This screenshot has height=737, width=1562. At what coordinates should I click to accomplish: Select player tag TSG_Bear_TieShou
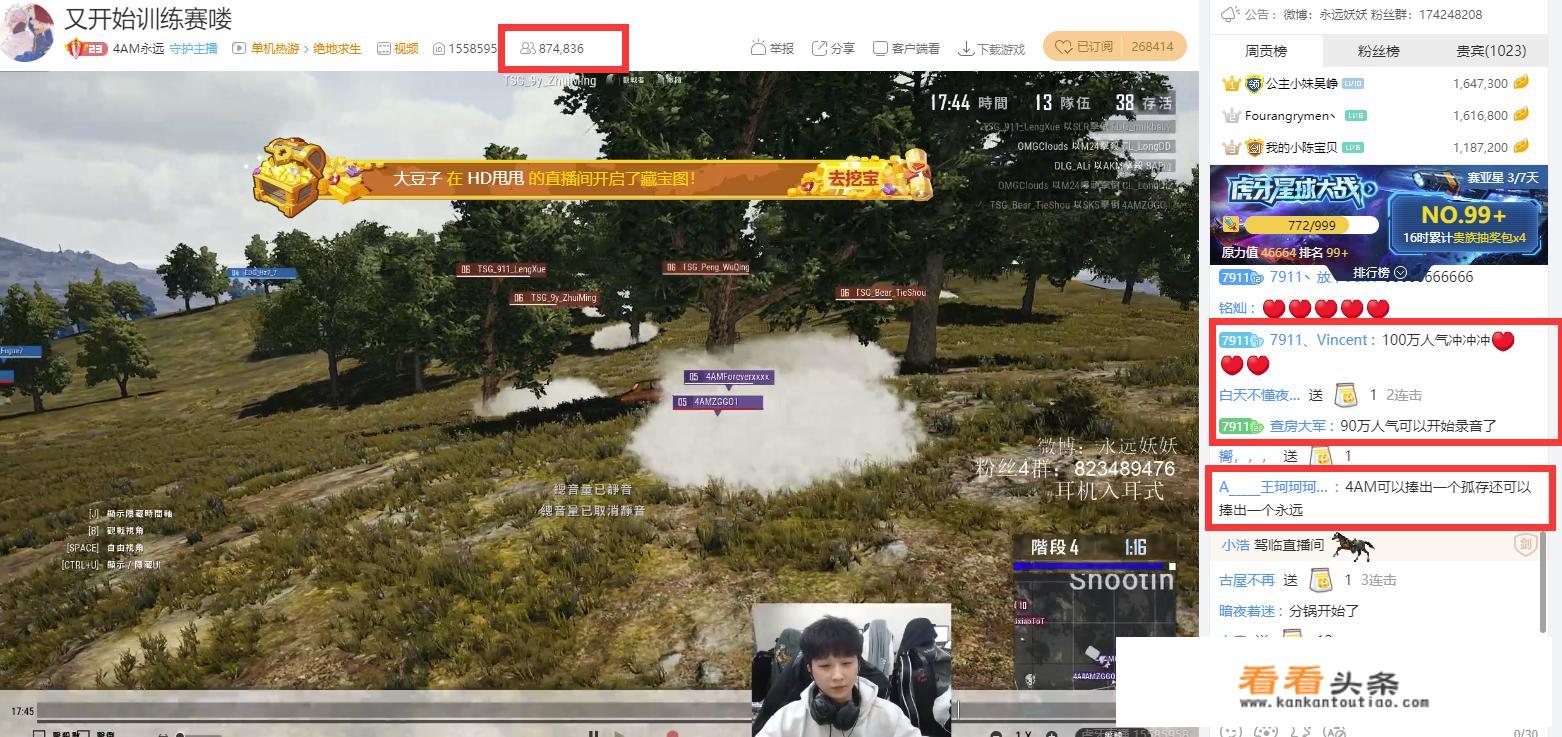coord(881,293)
